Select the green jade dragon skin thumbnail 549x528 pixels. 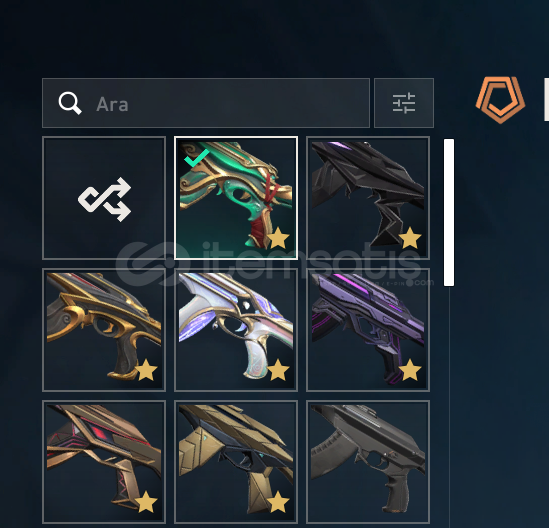236,198
